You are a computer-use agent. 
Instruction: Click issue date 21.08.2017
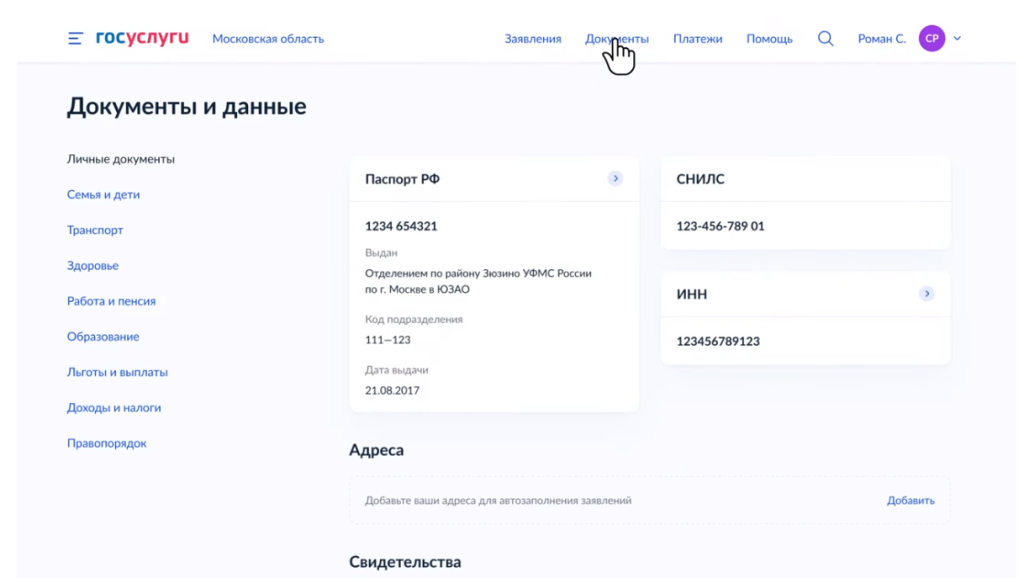pyautogui.click(x=392, y=391)
